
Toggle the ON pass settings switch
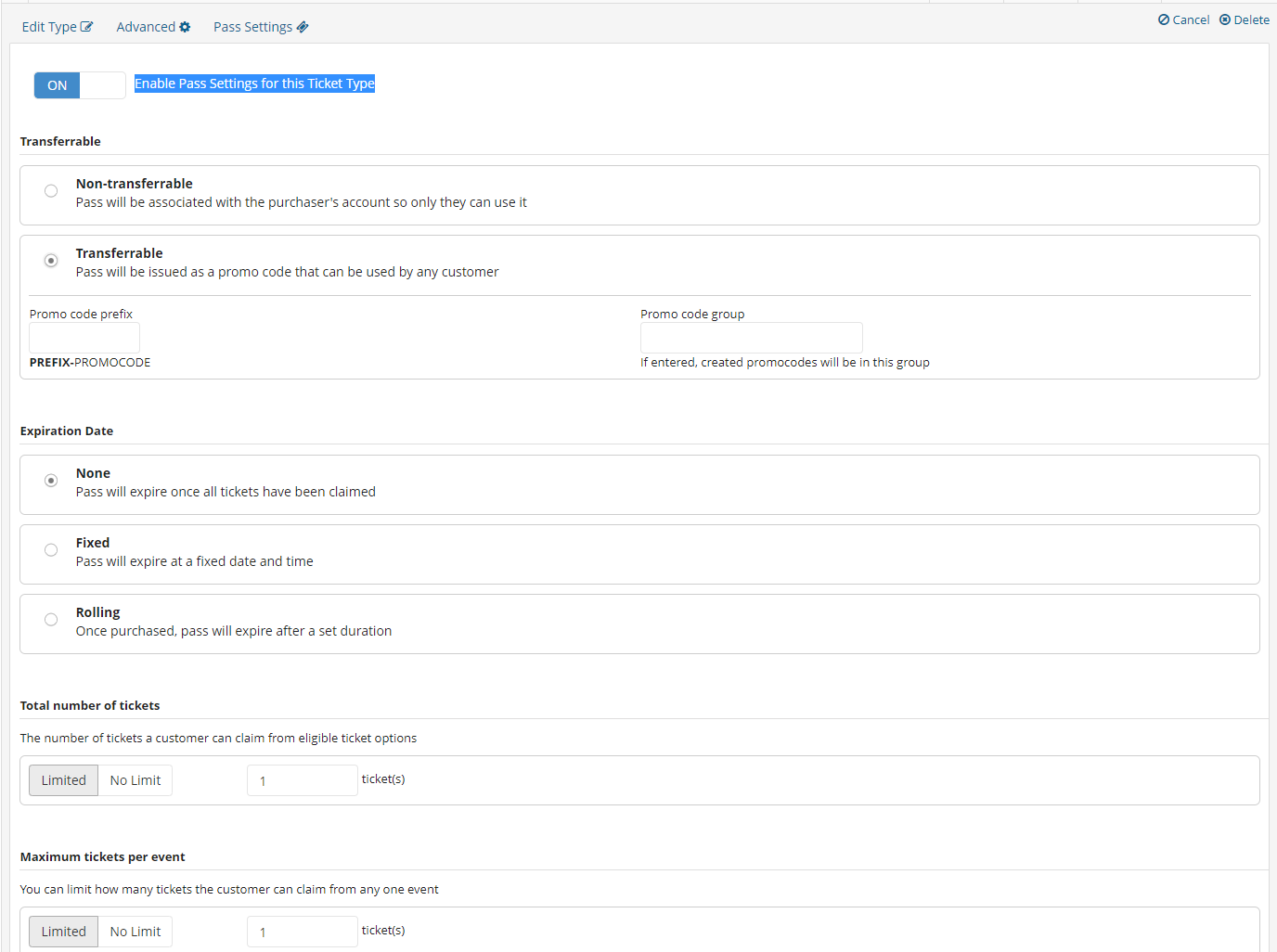(80, 85)
